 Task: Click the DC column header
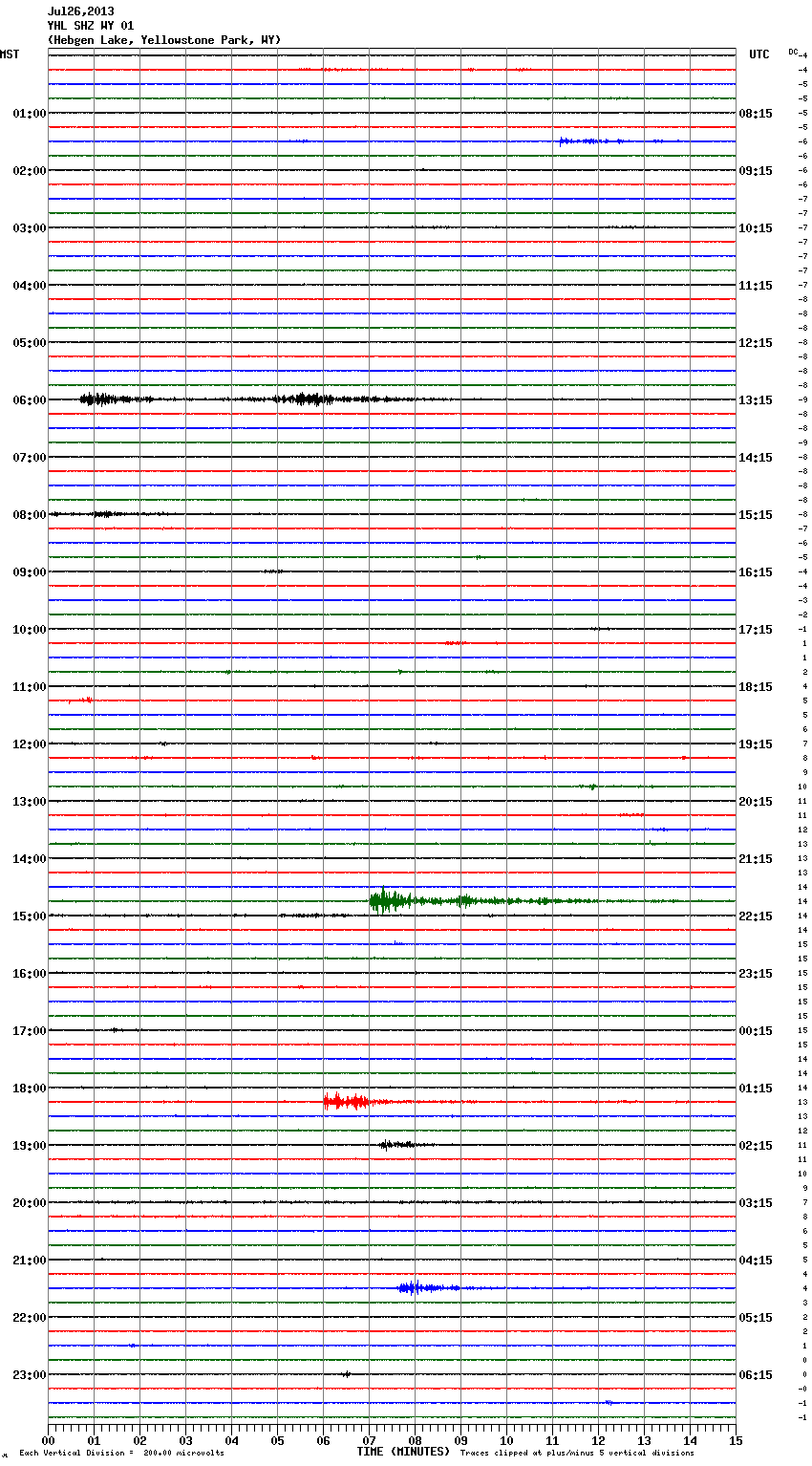[793, 52]
